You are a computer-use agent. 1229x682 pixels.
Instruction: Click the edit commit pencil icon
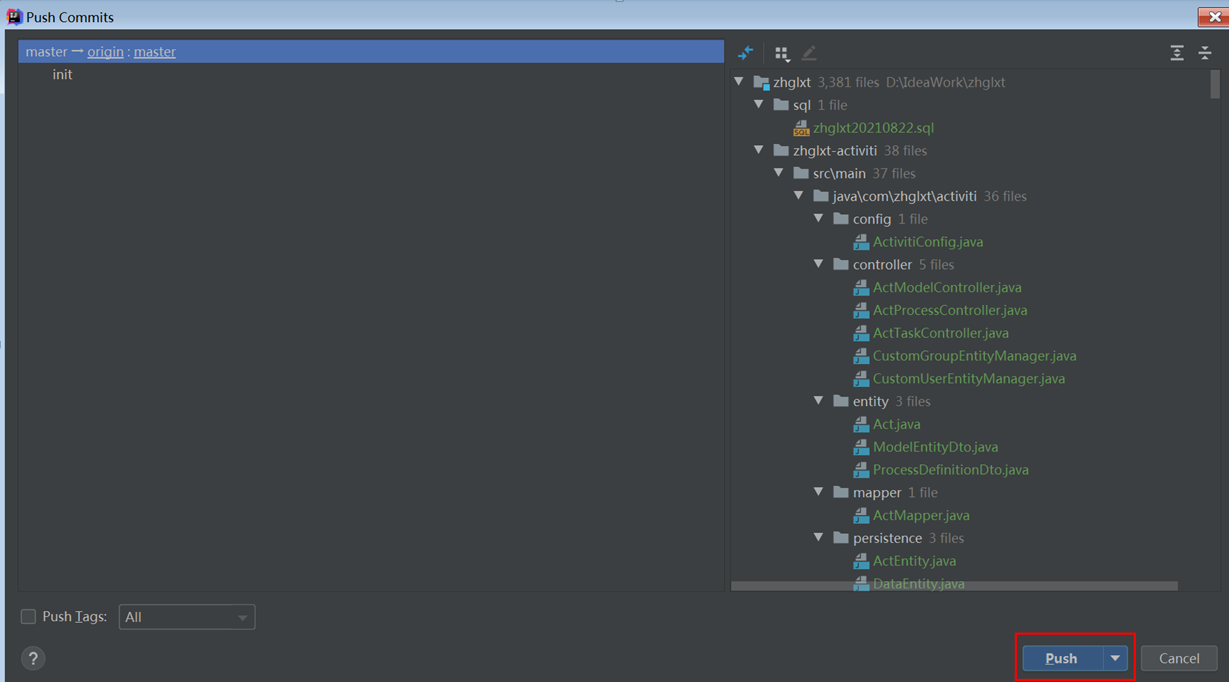pyautogui.click(x=808, y=52)
